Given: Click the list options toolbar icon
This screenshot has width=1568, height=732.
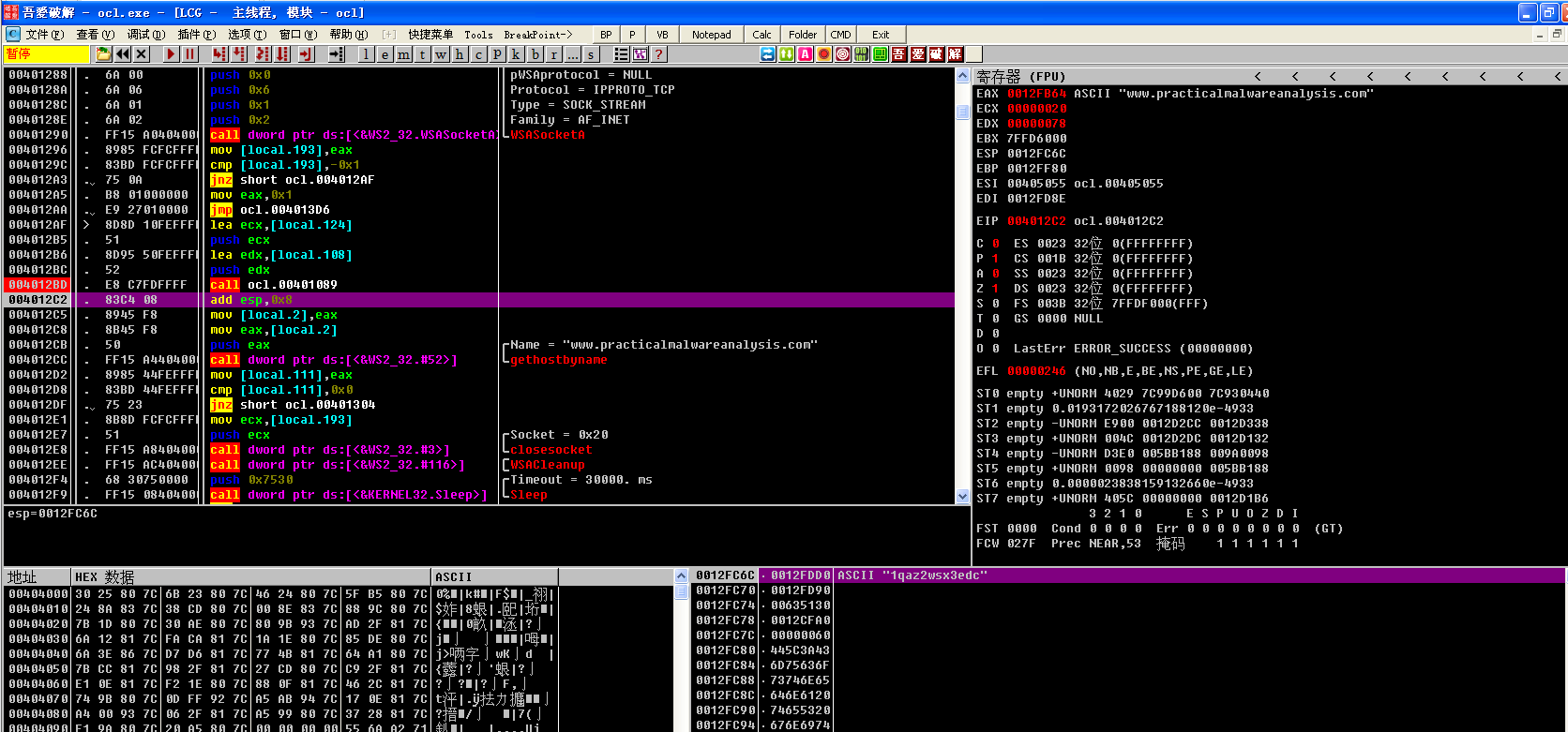Looking at the screenshot, I should coord(621,54).
